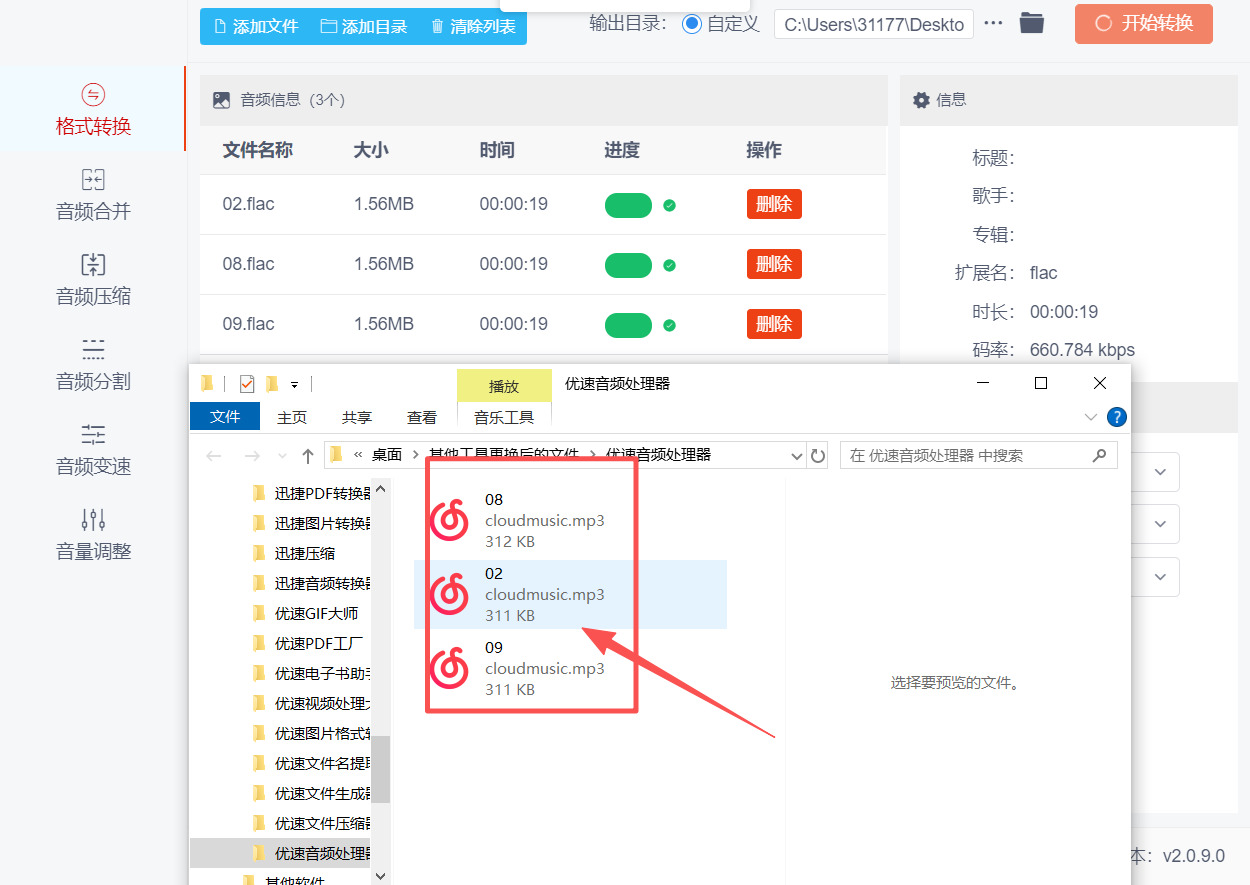Open the 主页 tab in Explorer ribbon
The width and height of the screenshot is (1250, 885).
coord(292,417)
